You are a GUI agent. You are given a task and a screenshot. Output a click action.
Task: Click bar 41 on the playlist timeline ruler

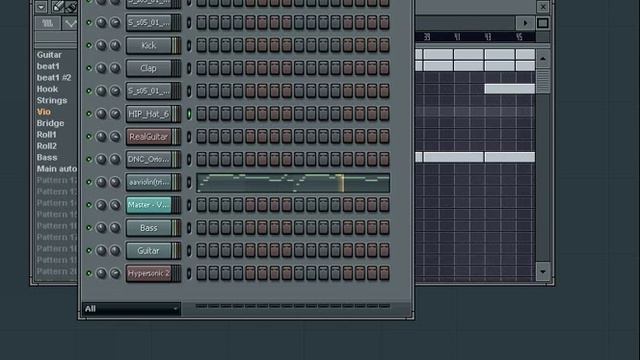pos(457,37)
